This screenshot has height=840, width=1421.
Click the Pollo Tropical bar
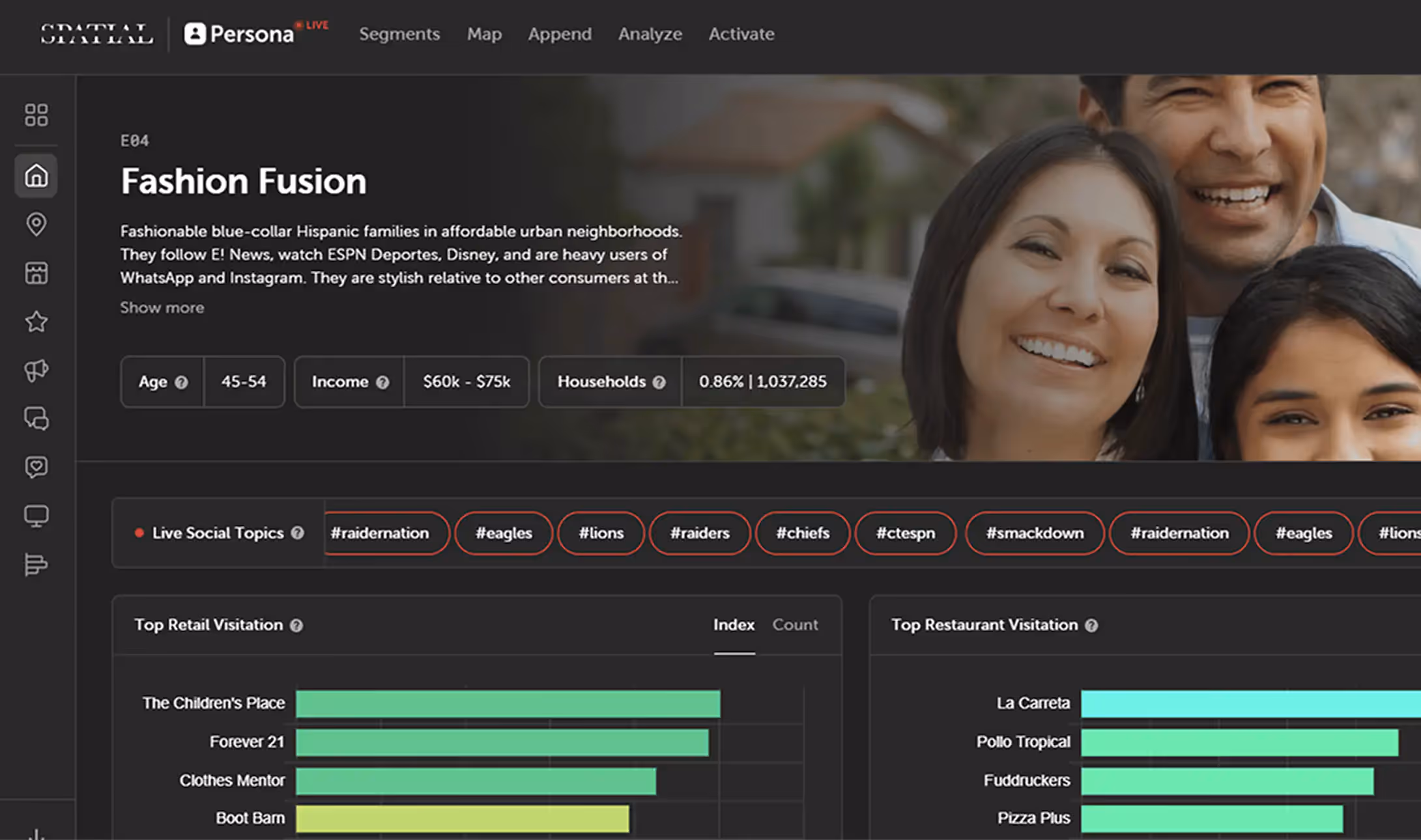pyautogui.click(x=1240, y=742)
